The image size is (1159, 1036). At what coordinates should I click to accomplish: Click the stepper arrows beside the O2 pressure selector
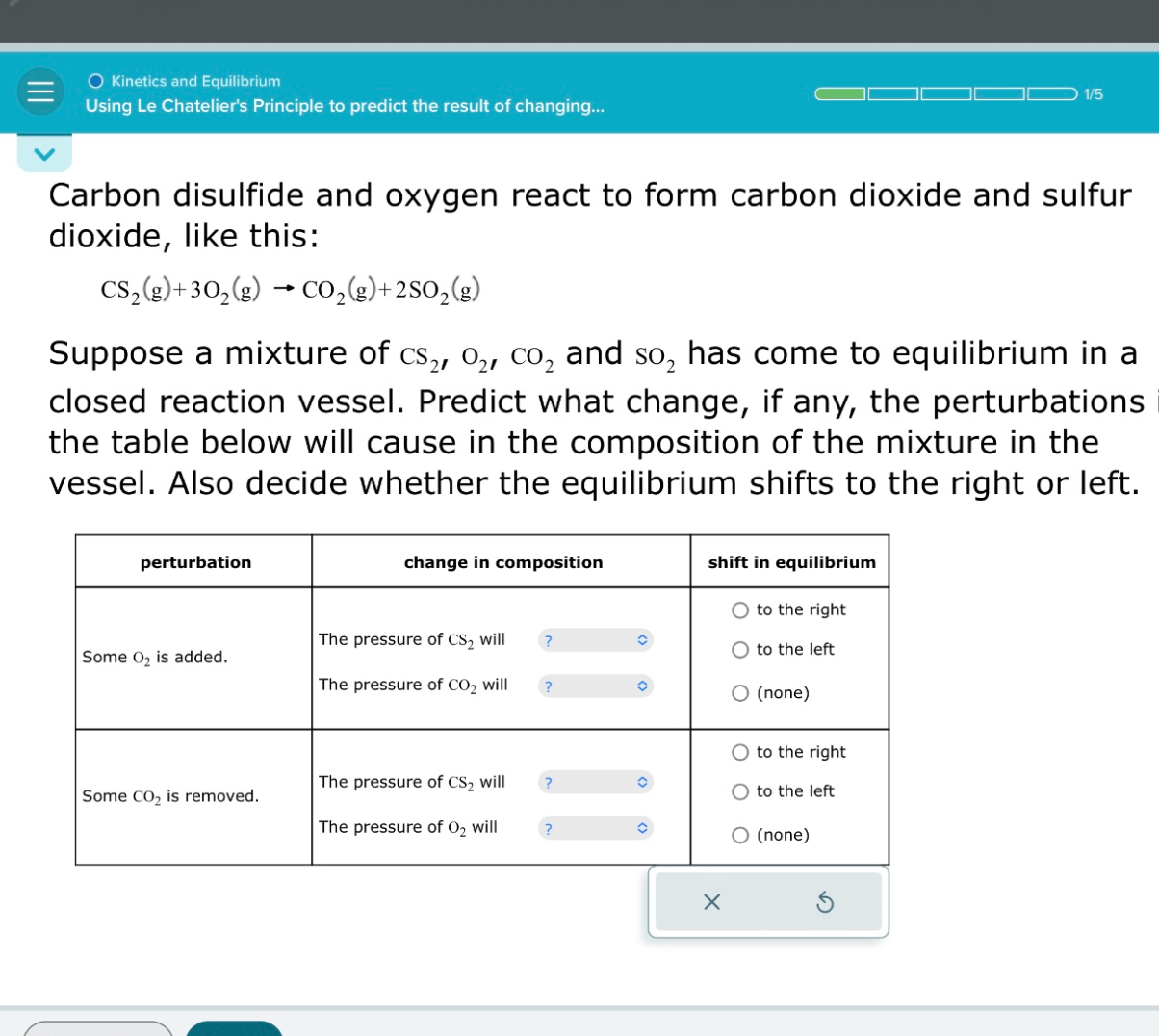click(641, 827)
